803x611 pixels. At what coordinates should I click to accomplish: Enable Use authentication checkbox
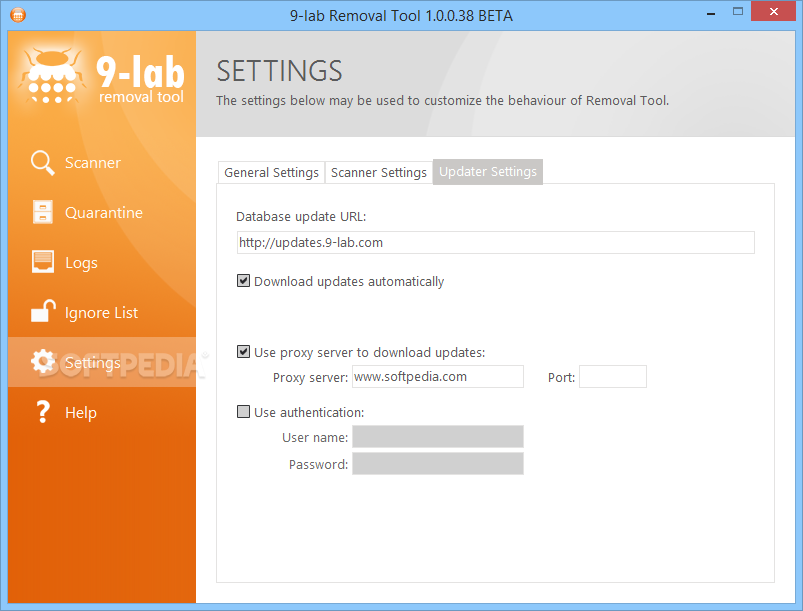click(x=243, y=412)
